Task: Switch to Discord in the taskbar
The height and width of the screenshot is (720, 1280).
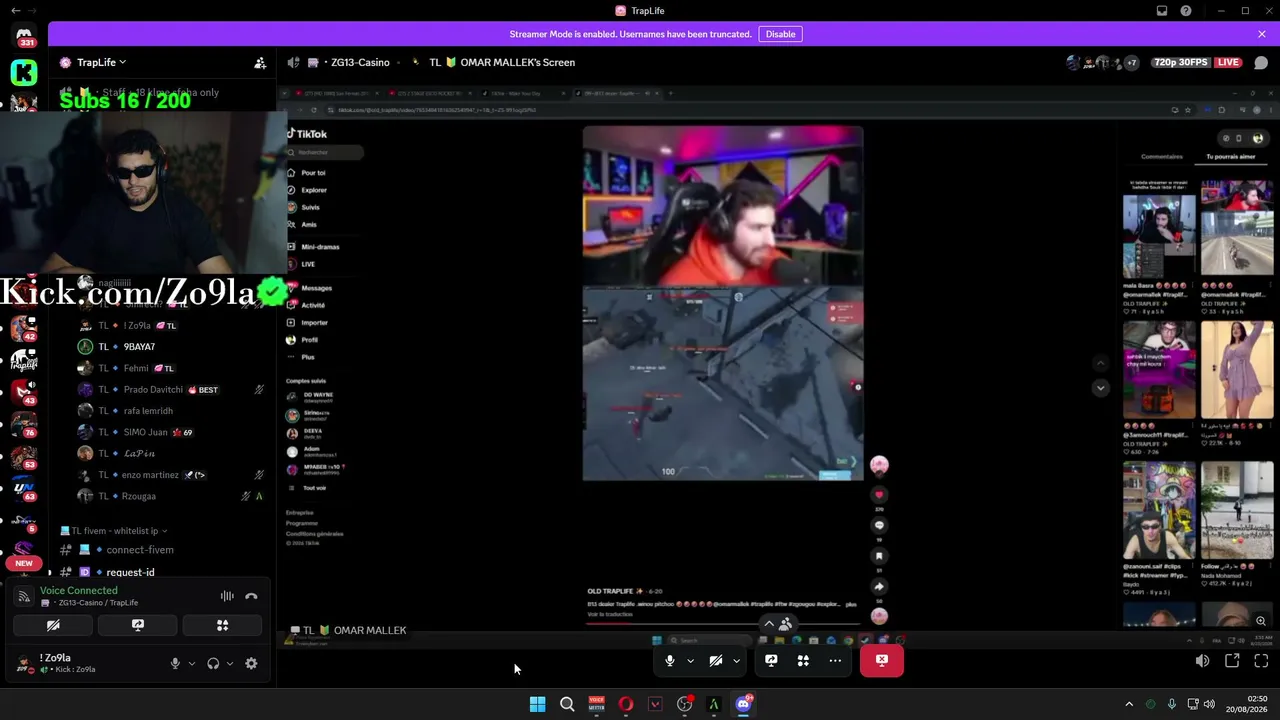Action: [x=743, y=704]
